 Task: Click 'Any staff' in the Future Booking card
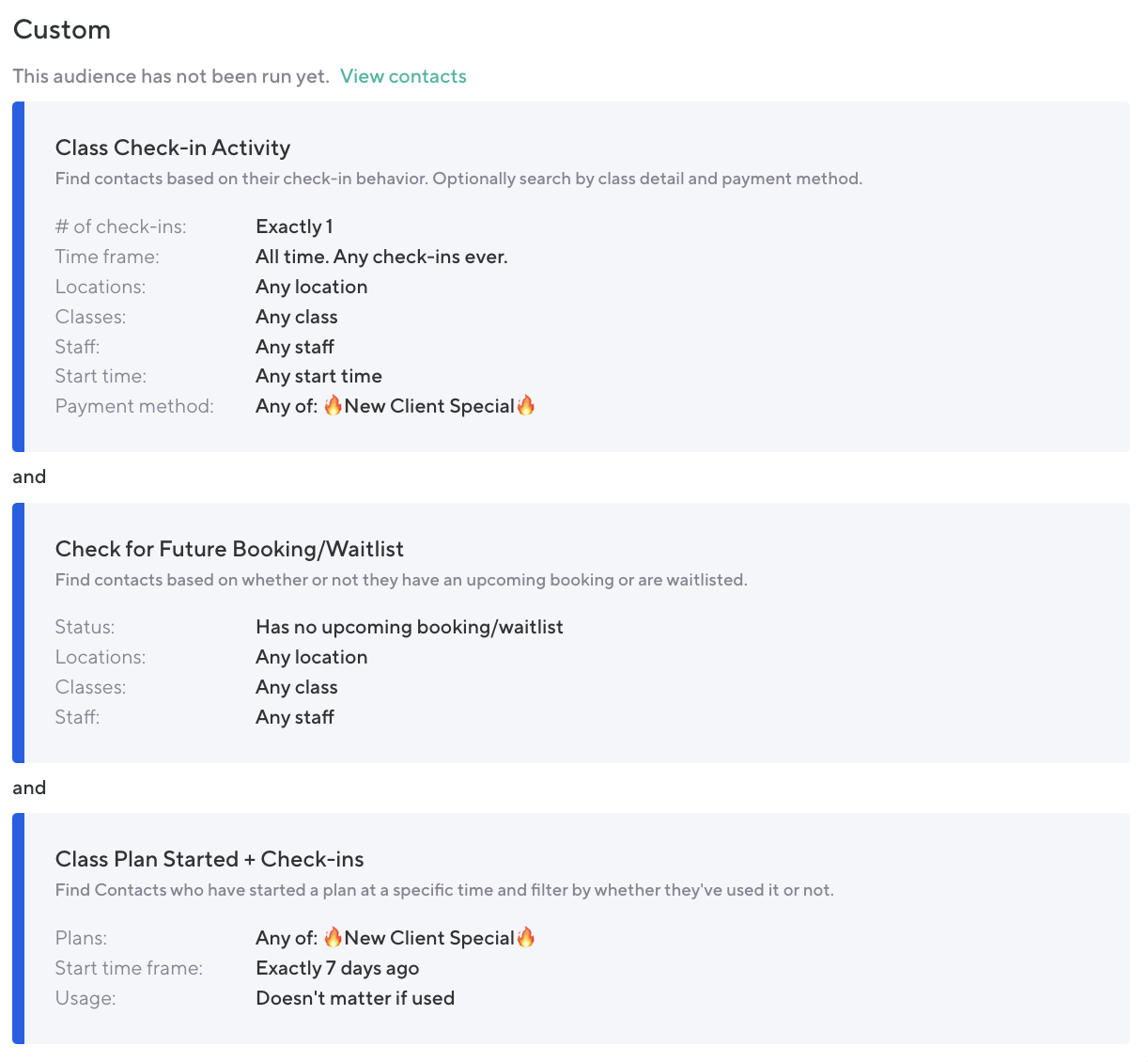[295, 717]
